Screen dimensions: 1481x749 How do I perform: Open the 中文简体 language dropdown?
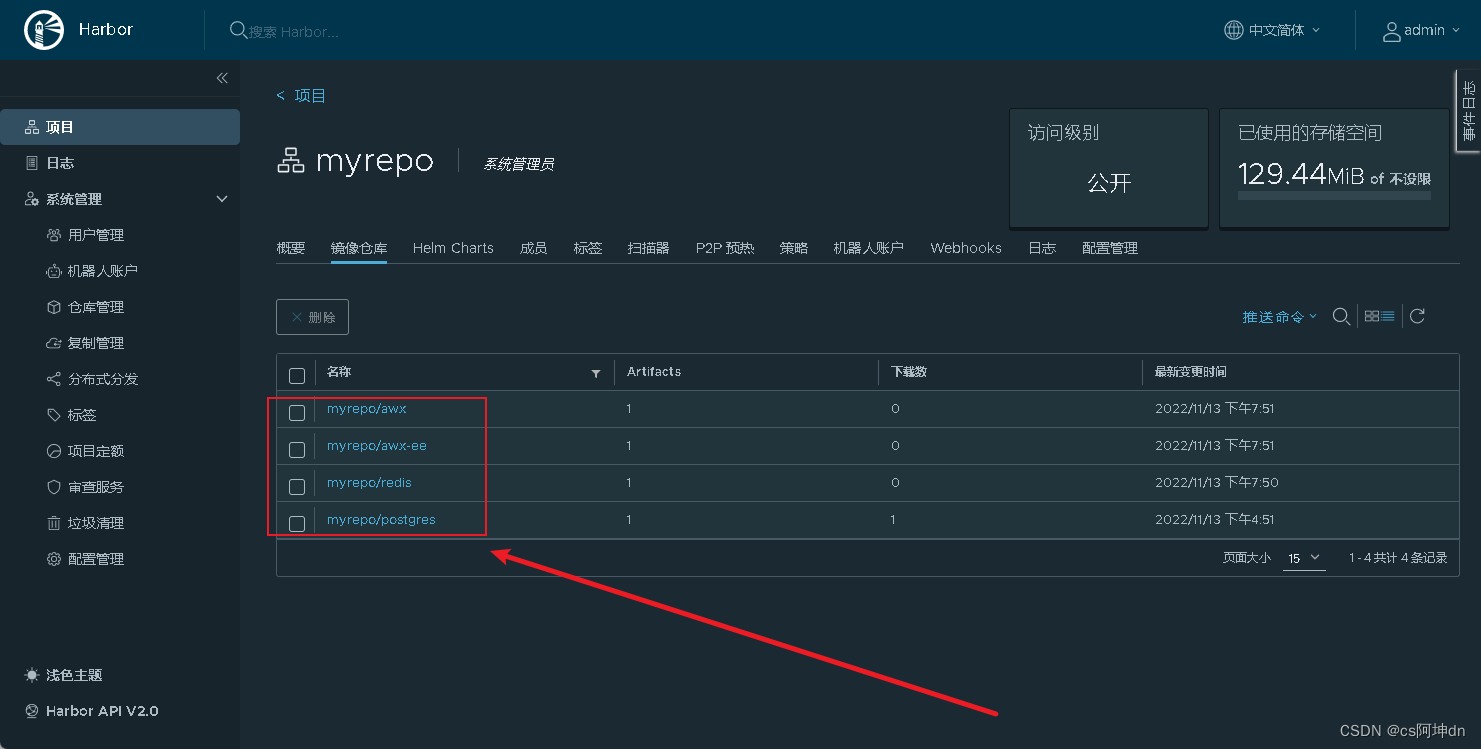1273,30
